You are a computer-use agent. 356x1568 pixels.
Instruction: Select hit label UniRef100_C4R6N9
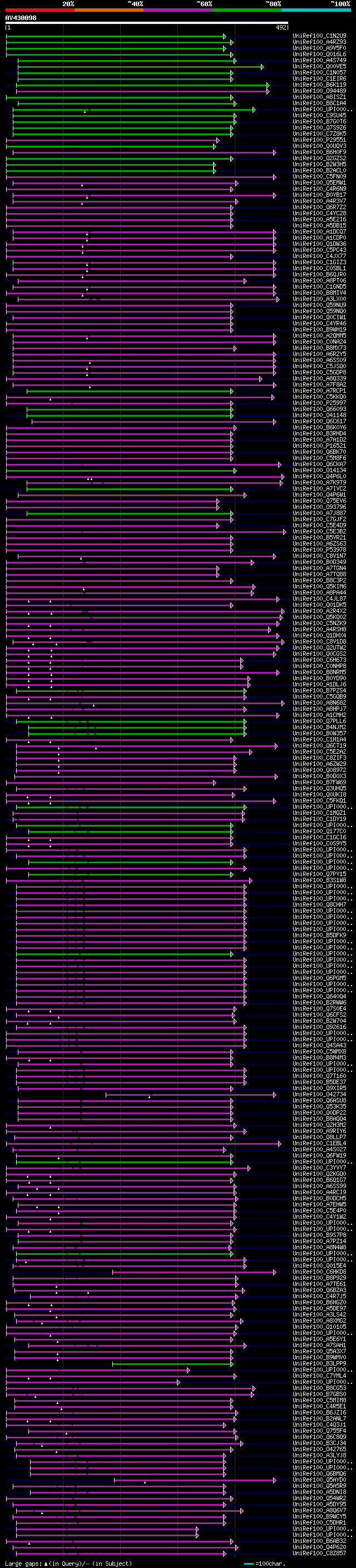click(319, 189)
